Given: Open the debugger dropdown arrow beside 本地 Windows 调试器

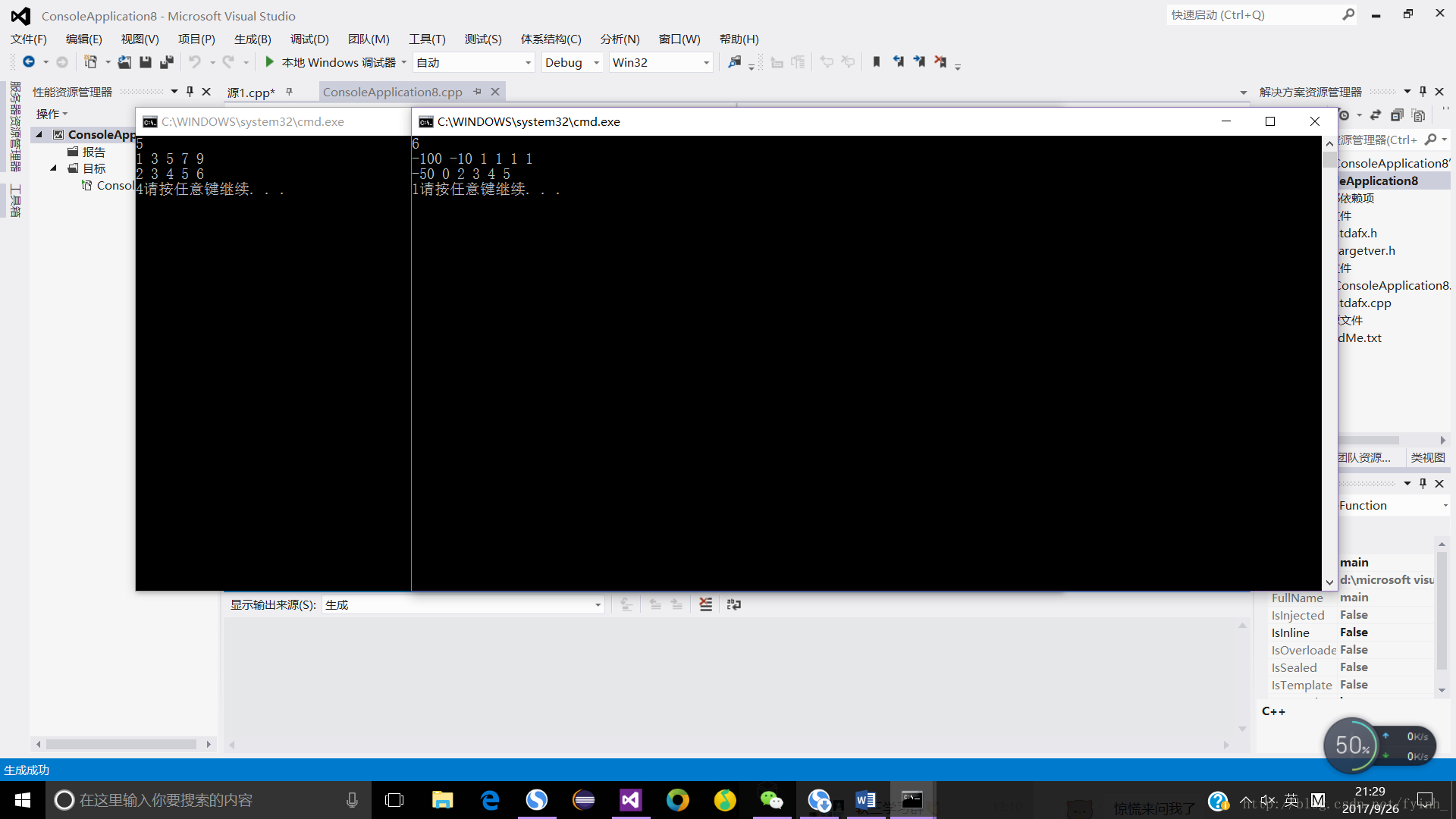Looking at the screenshot, I should click(x=403, y=62).
